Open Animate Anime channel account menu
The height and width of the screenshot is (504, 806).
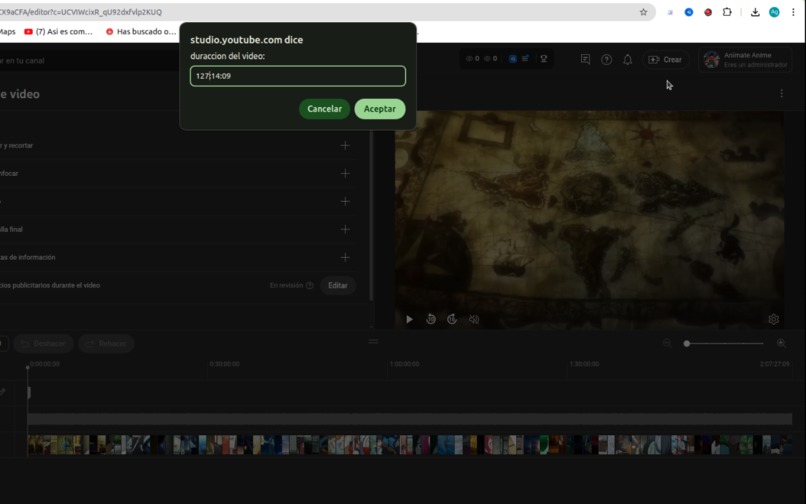tap(745, 60)
